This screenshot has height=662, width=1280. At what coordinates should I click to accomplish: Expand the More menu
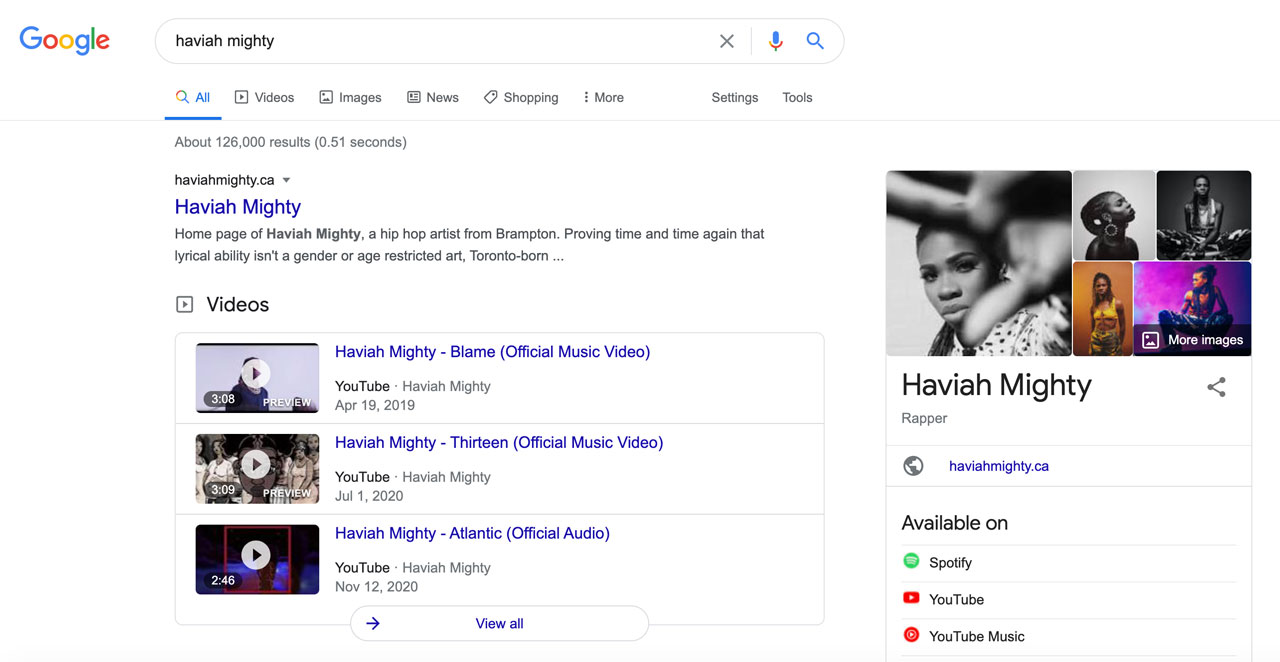603,97
